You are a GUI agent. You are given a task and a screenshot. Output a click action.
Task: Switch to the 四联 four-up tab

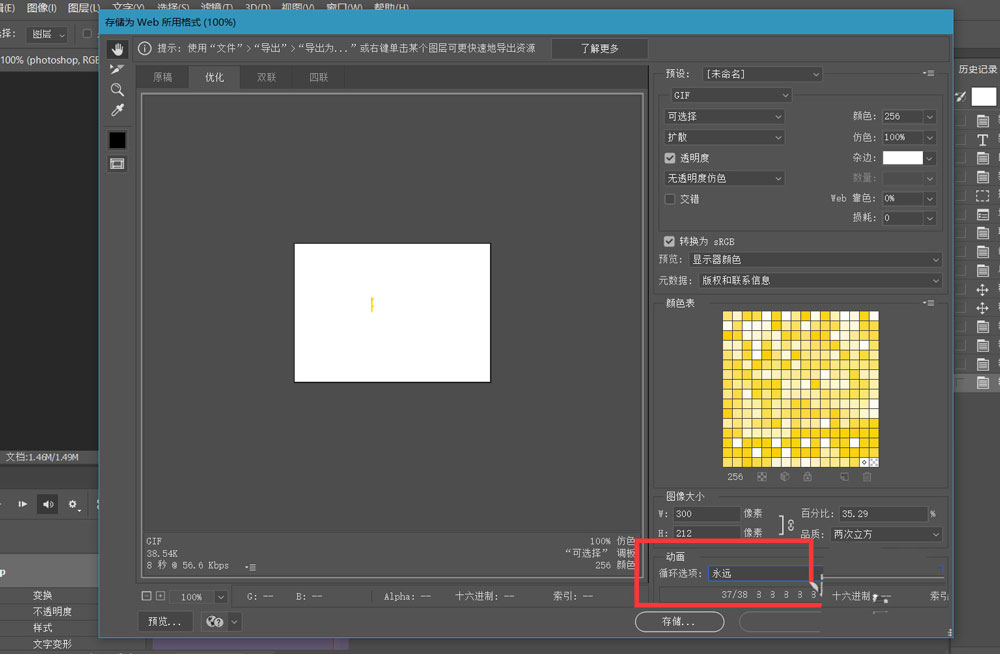click(x=318, y=76)
